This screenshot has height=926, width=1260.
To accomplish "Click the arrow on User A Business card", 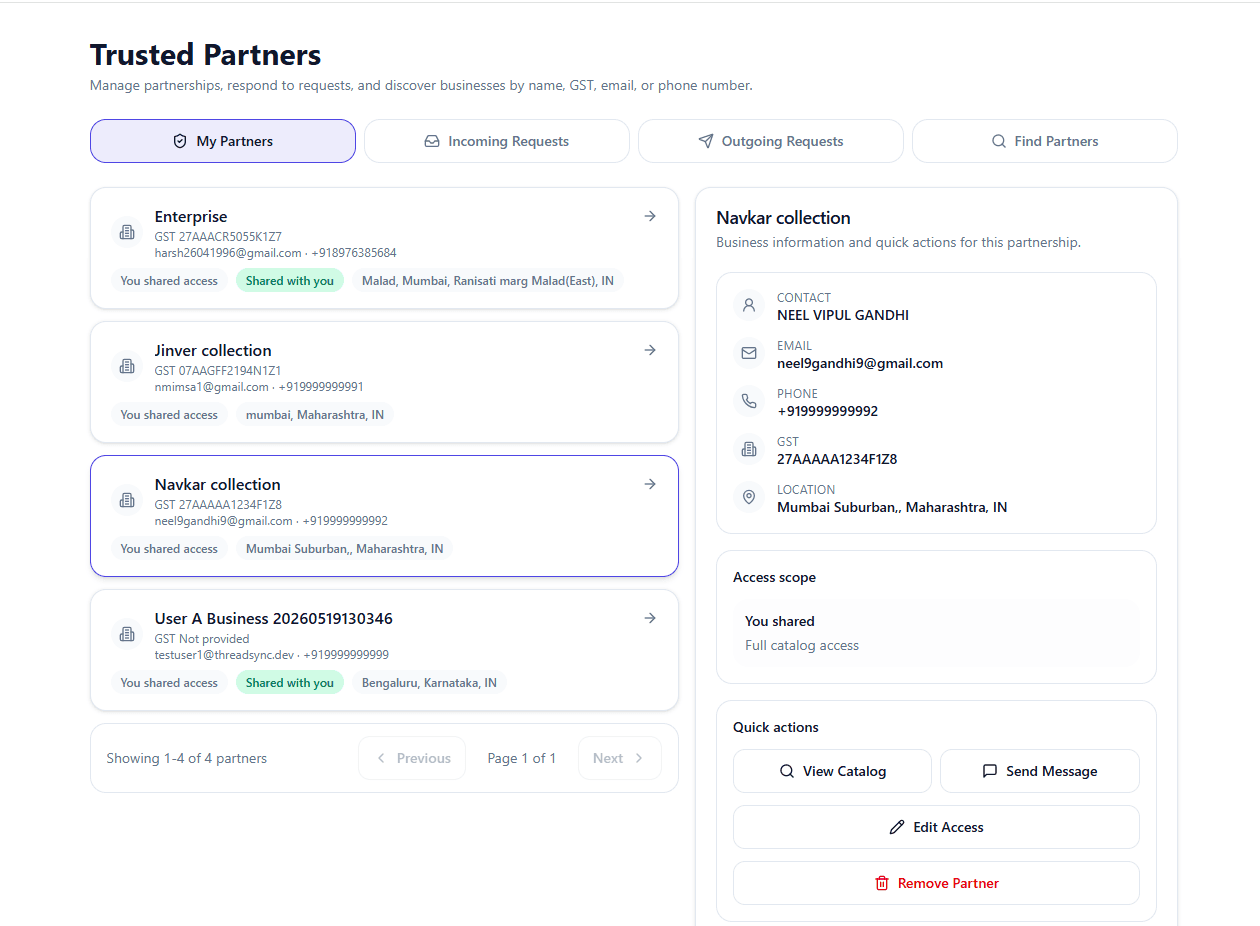I will (650, 618).
